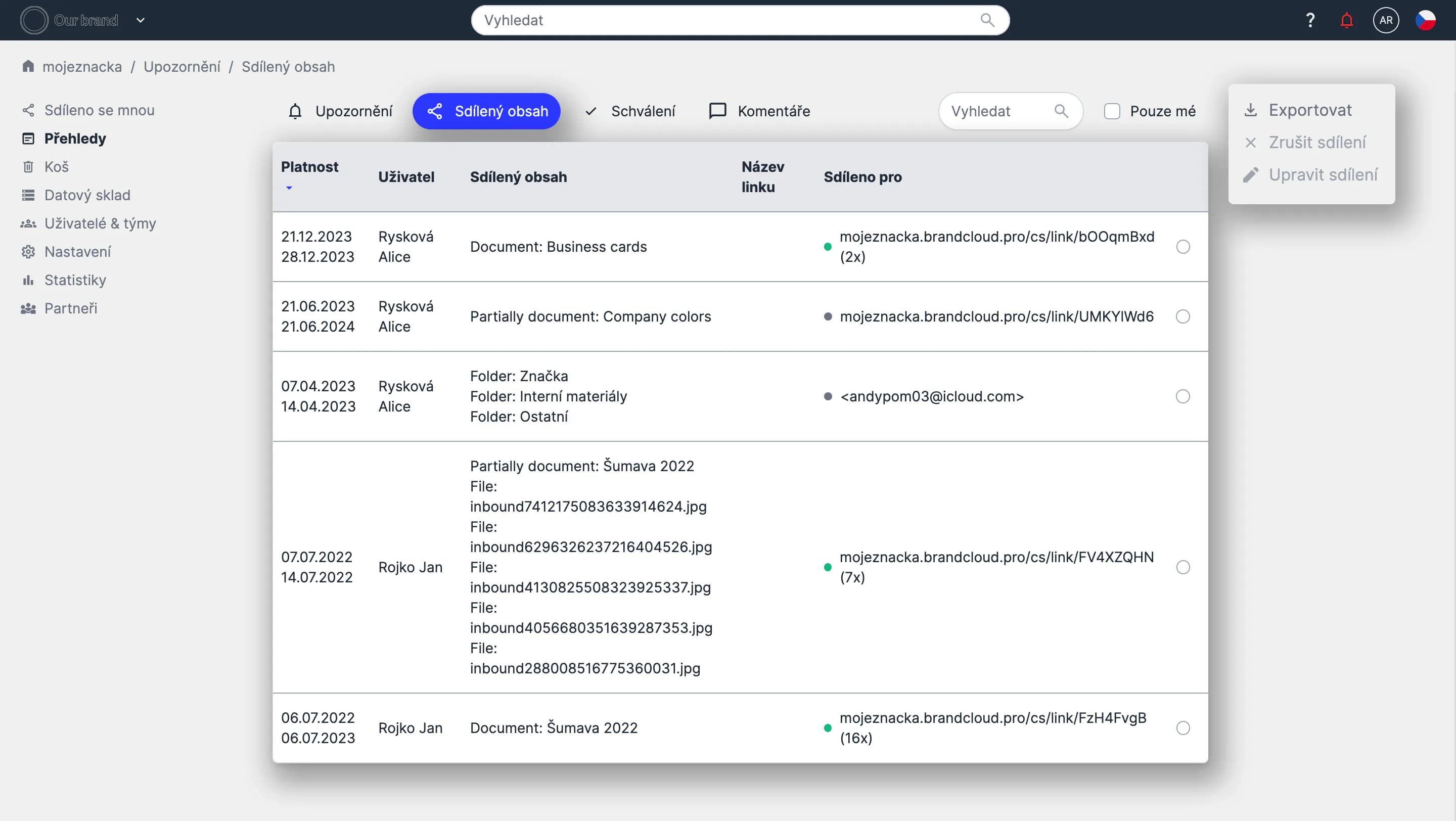This screenshot has width=1456, height=821.
Task: Click the Statistiky bar chart icon
Action: tap(28, 280)
